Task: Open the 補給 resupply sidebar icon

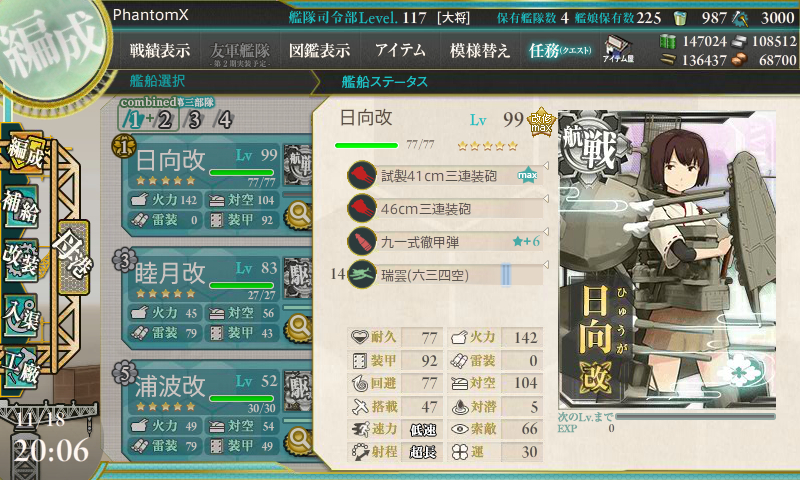Action: (21, 207)
